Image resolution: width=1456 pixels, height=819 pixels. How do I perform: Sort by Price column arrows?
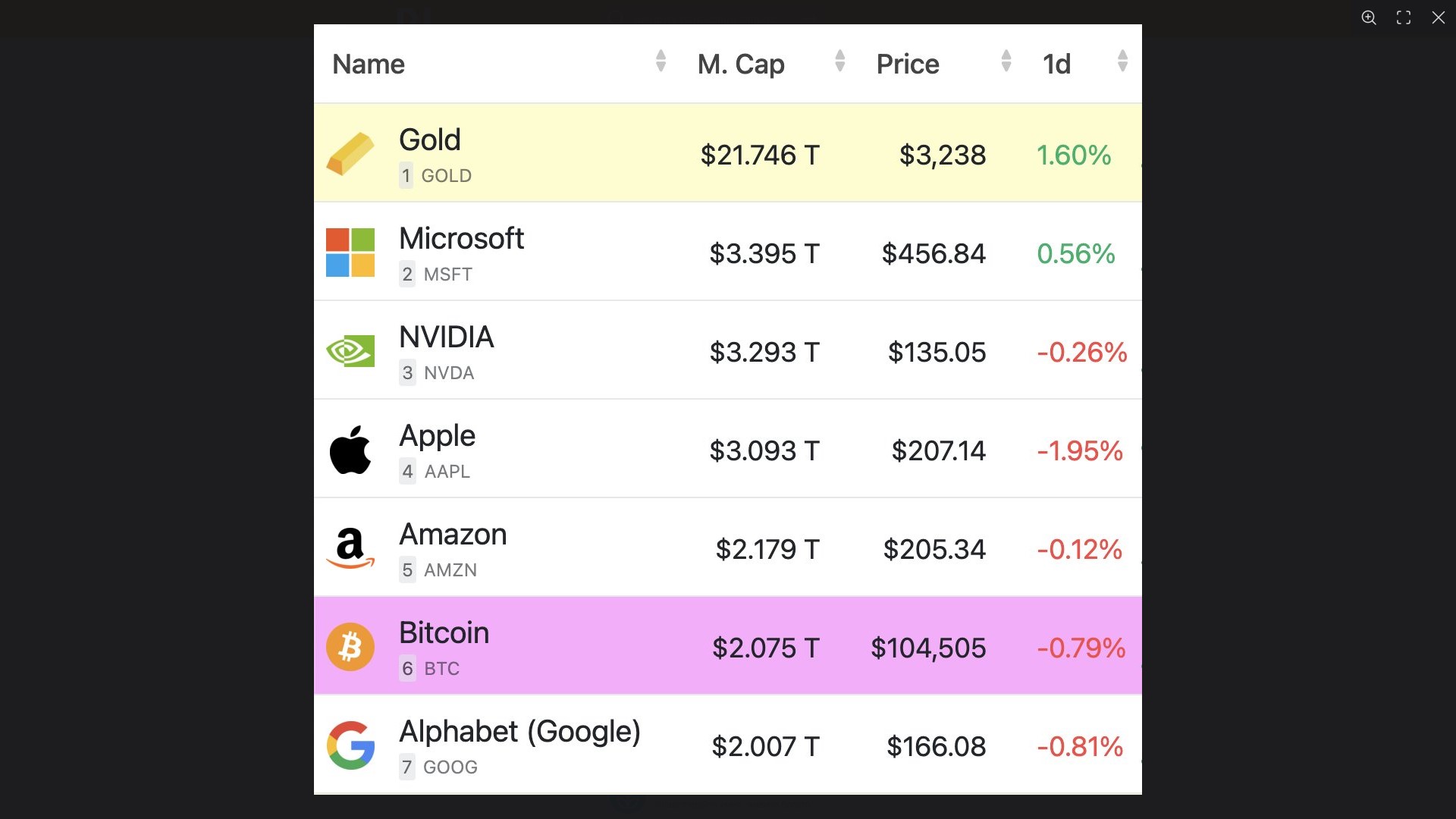1006,61
